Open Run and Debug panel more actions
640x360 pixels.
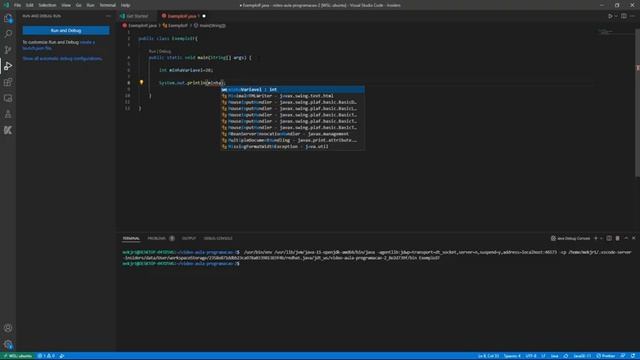click(108, 16)
